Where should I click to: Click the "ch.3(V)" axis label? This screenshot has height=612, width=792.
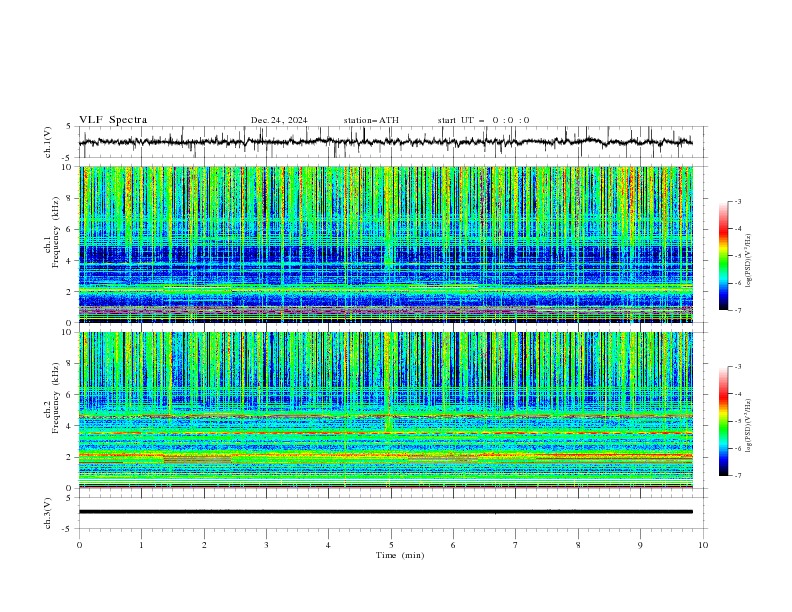point(48,513)
